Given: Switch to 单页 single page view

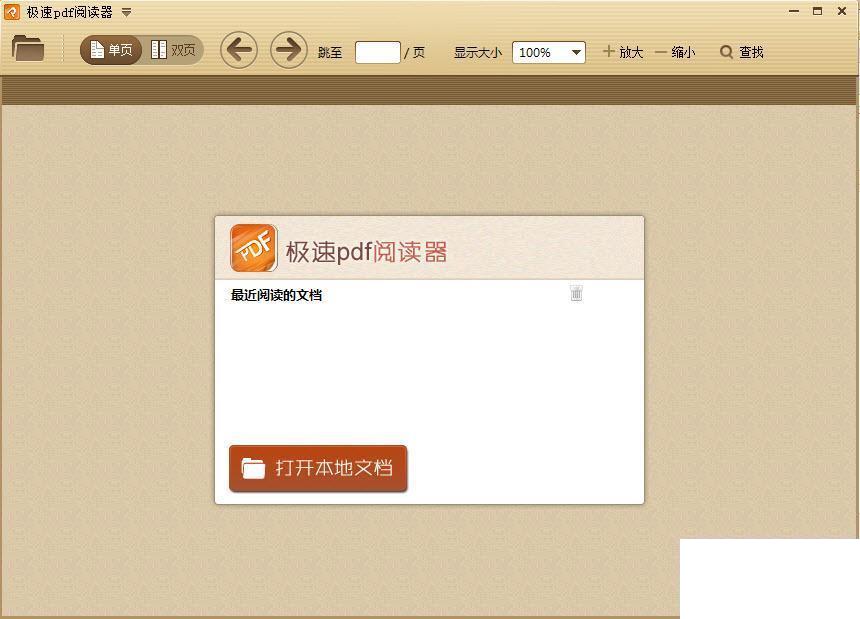Looking at the screenshot, I should [111, 50].
